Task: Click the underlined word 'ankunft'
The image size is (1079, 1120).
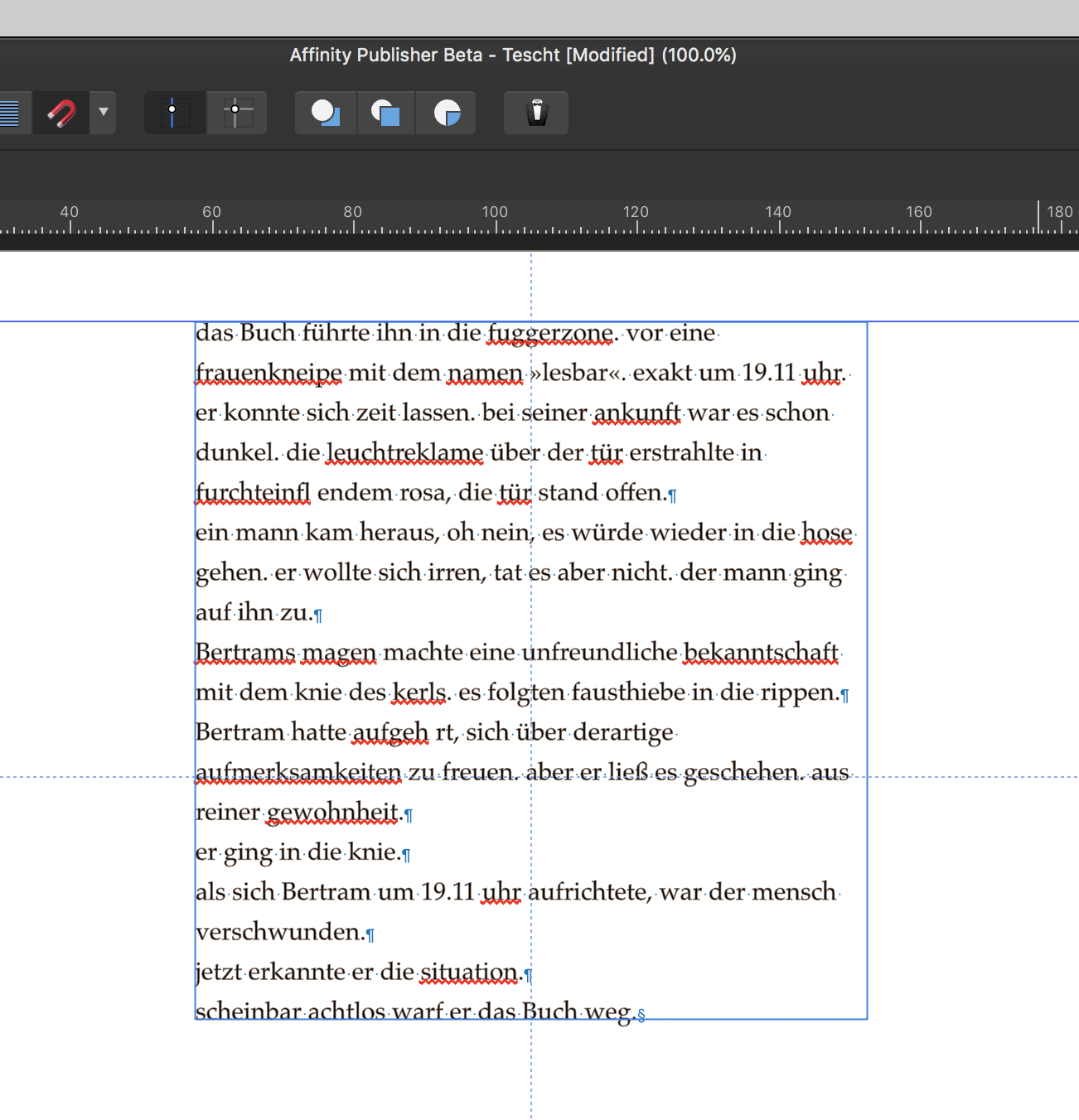Action: point(637,413)
